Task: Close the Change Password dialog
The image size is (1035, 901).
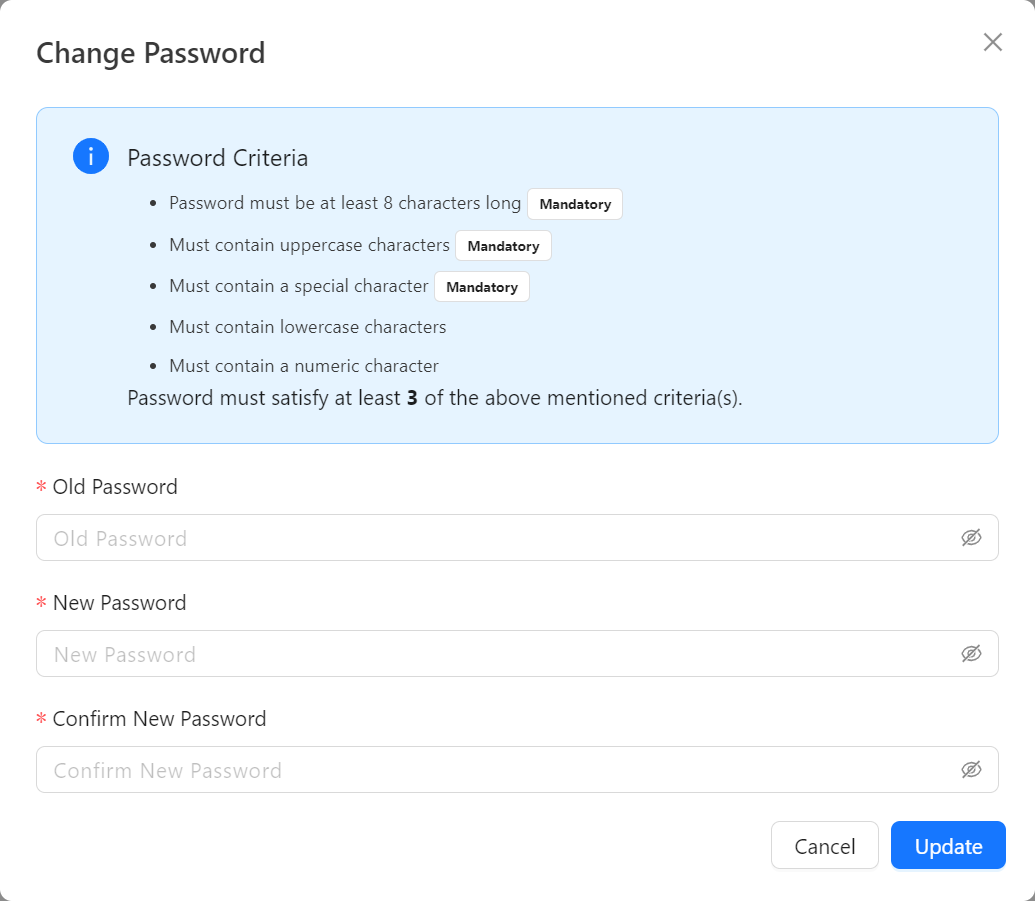Action: click(x=992, y=42)
